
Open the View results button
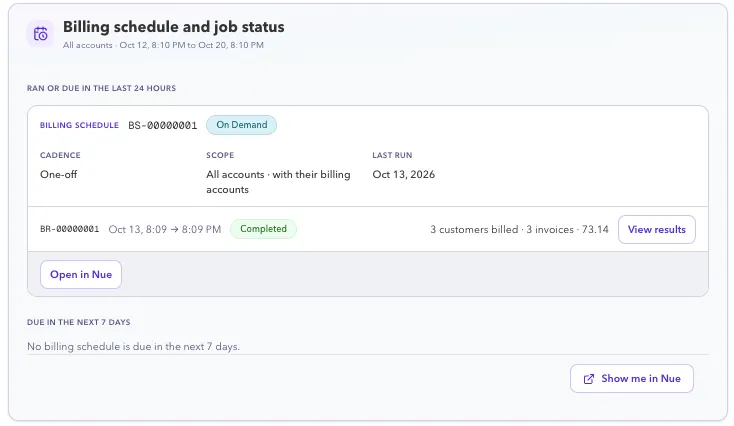(x=657, y=229)
